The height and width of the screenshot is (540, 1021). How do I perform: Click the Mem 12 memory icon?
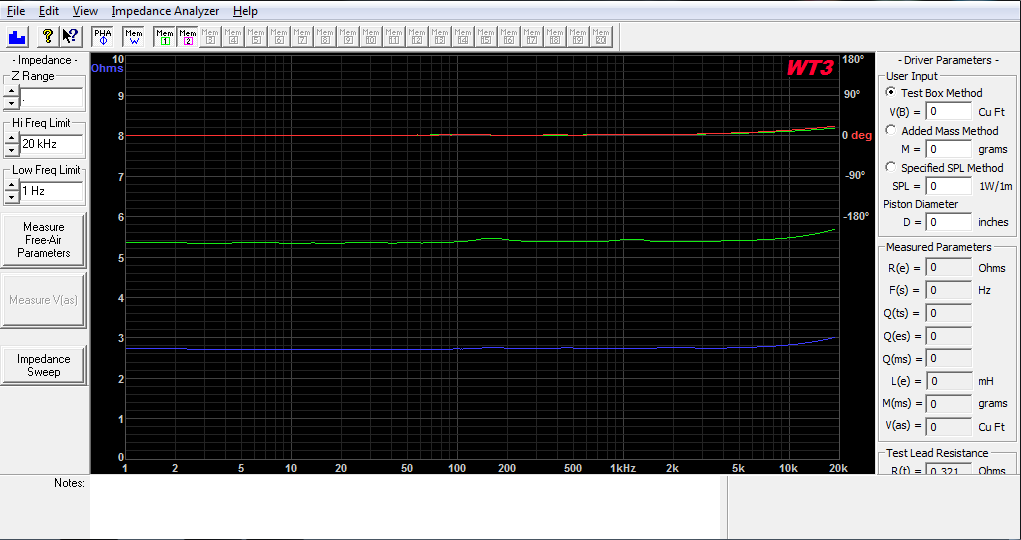pos(417,36)
